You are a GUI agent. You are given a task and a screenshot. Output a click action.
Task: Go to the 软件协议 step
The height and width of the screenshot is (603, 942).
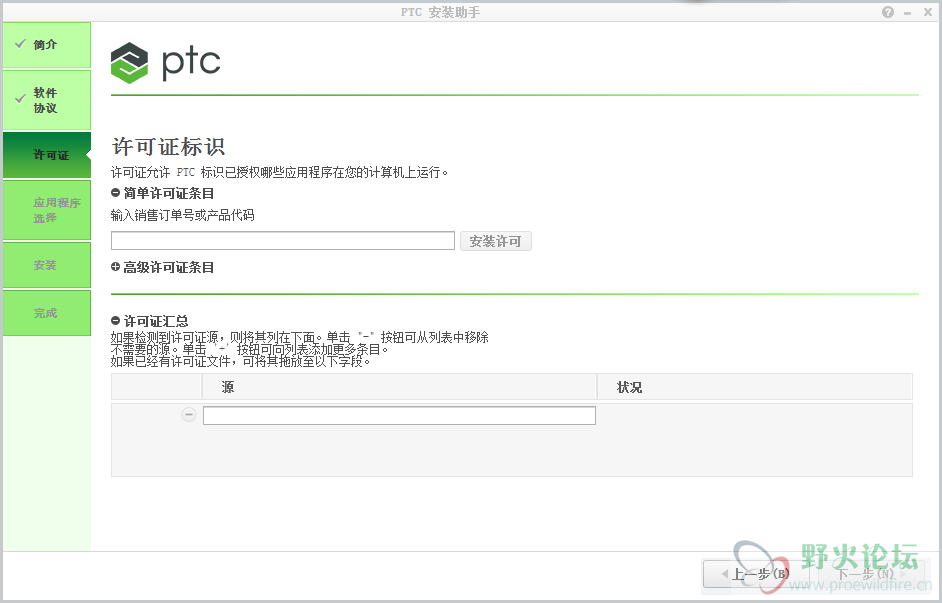(47, 100)
